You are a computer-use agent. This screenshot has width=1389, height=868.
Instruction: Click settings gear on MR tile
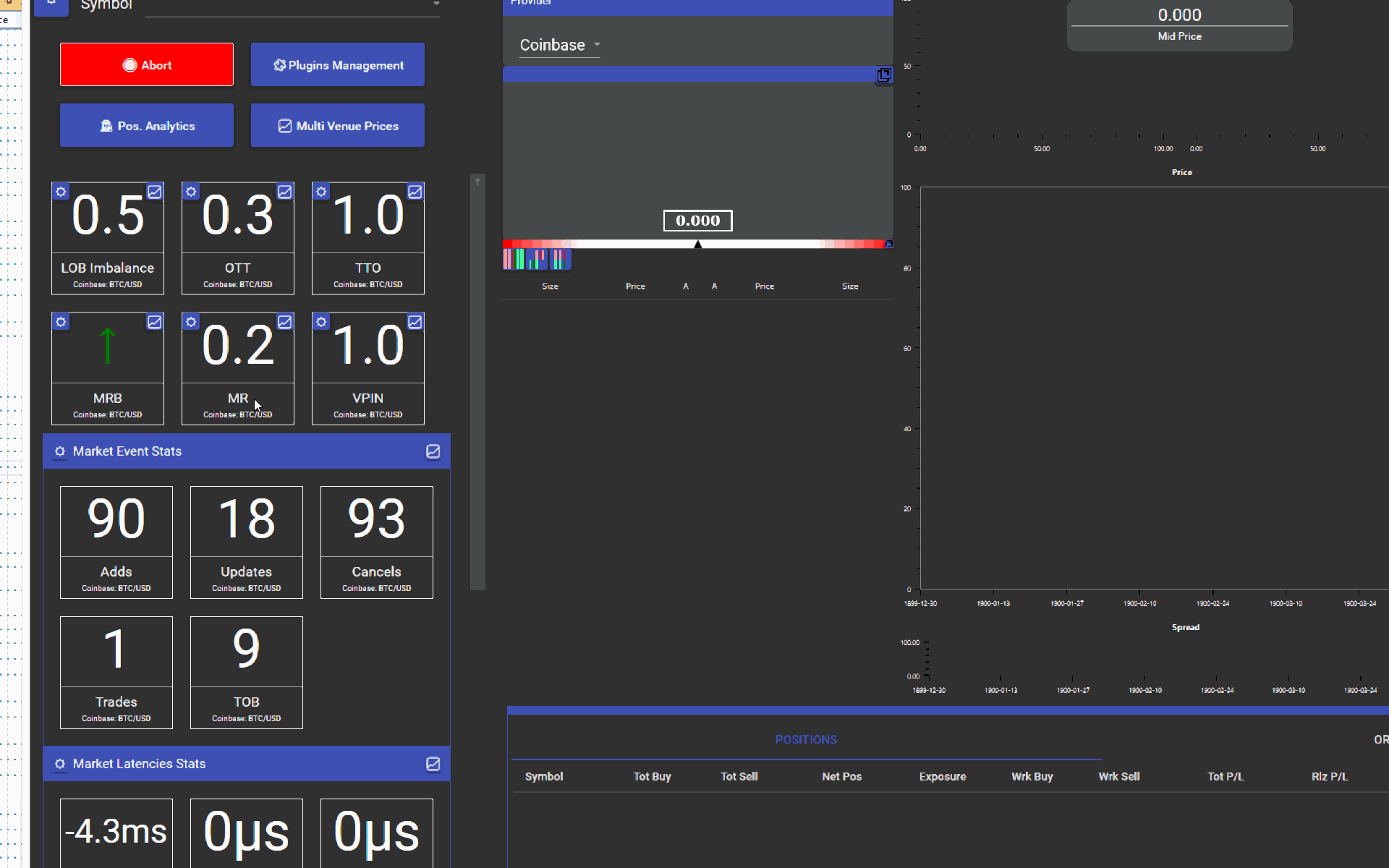click(191, 322)
